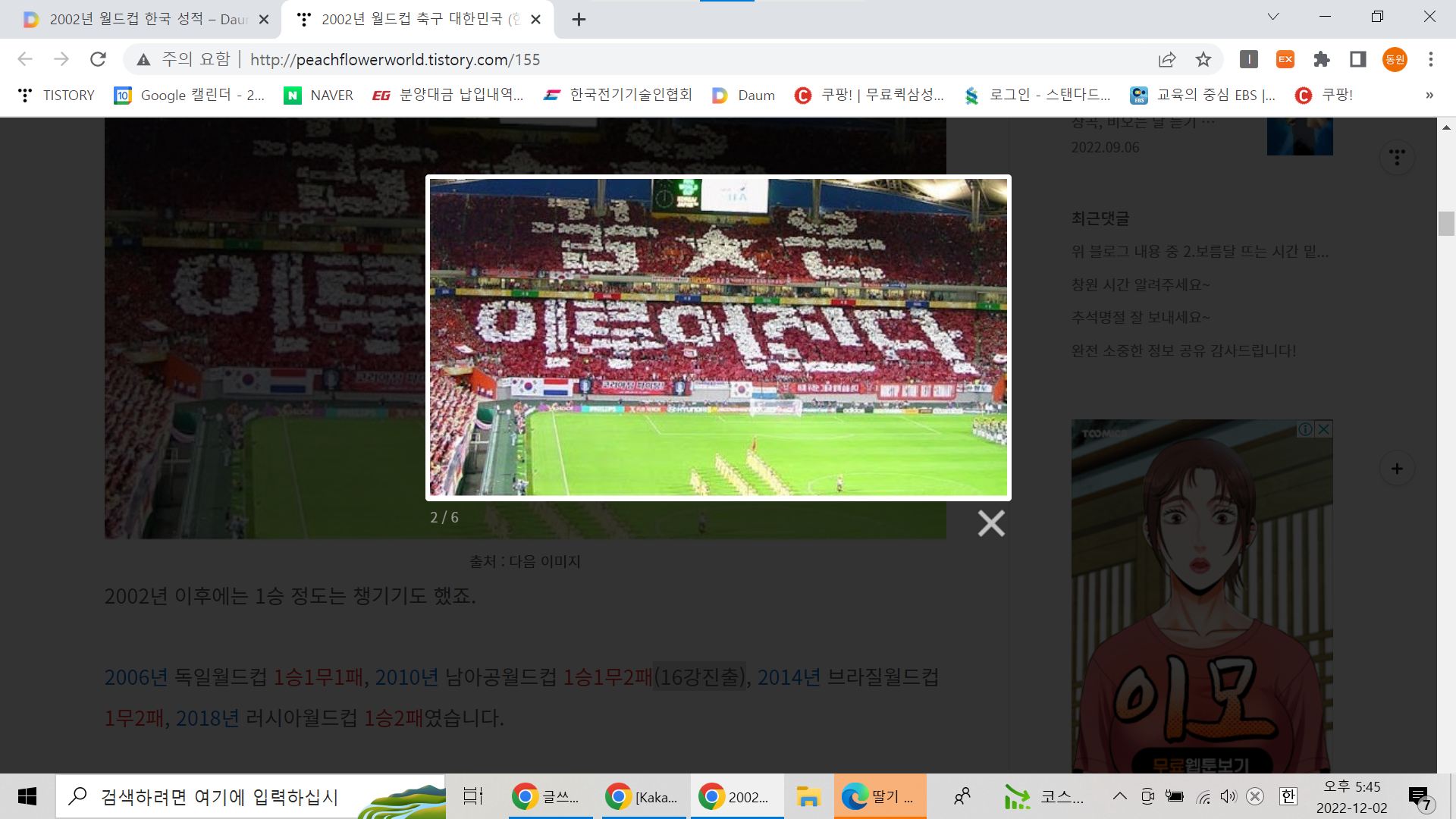Click the bookmark star icon in address bar
Viewport: 1456px width, 819px height.
pos(1203,59)
